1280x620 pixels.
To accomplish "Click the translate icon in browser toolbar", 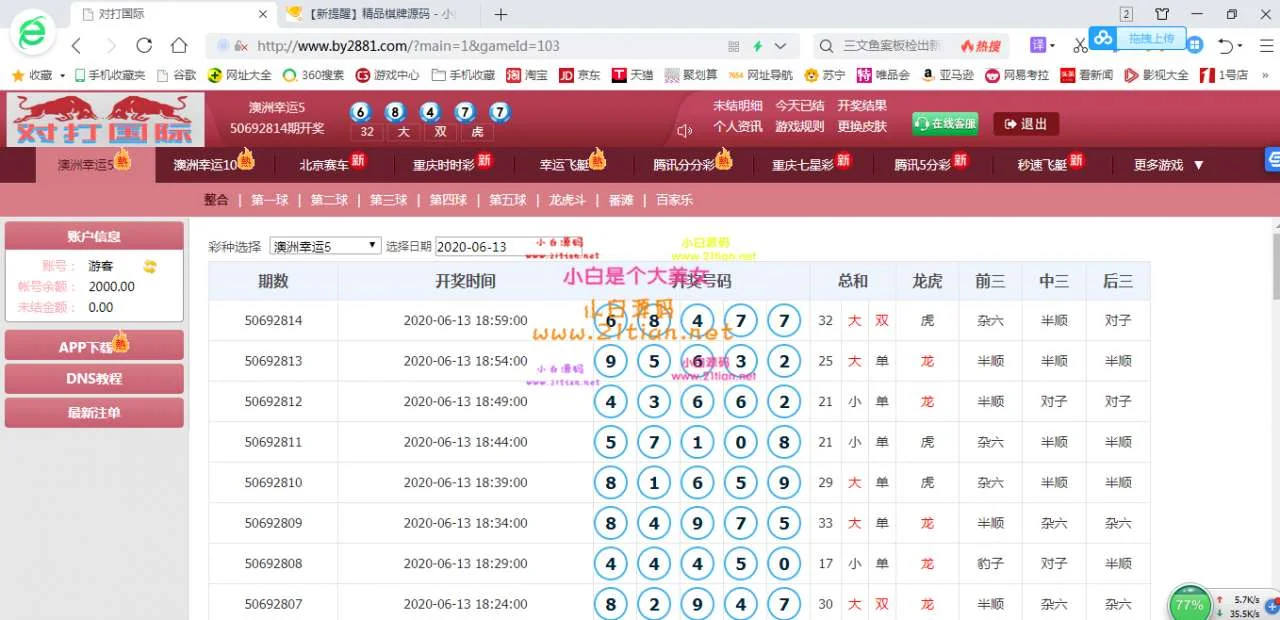I will coord(1040,46).
